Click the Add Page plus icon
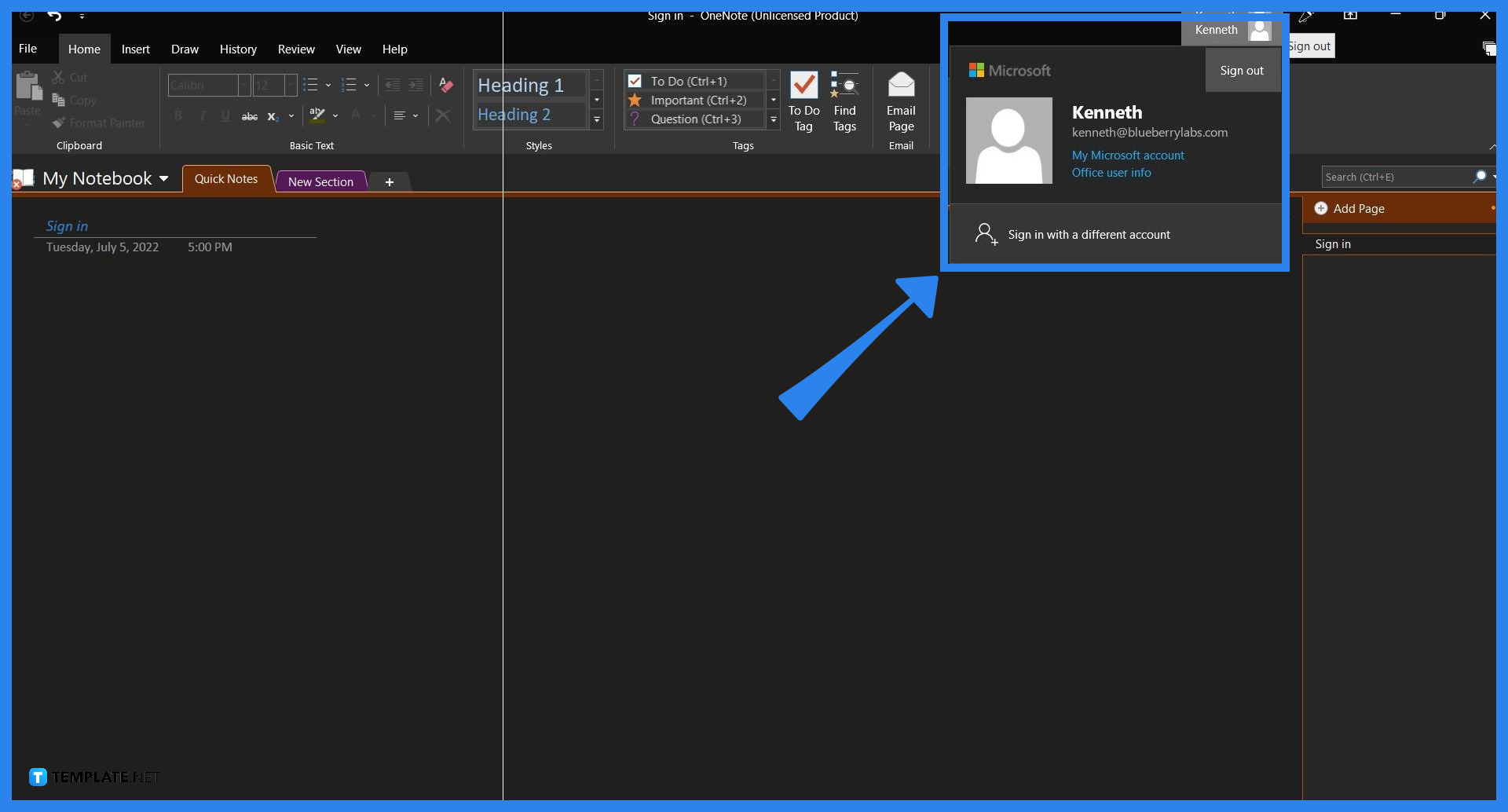Image resolution: width=1508 pixels, height=812 pixels. [1322, 208]
